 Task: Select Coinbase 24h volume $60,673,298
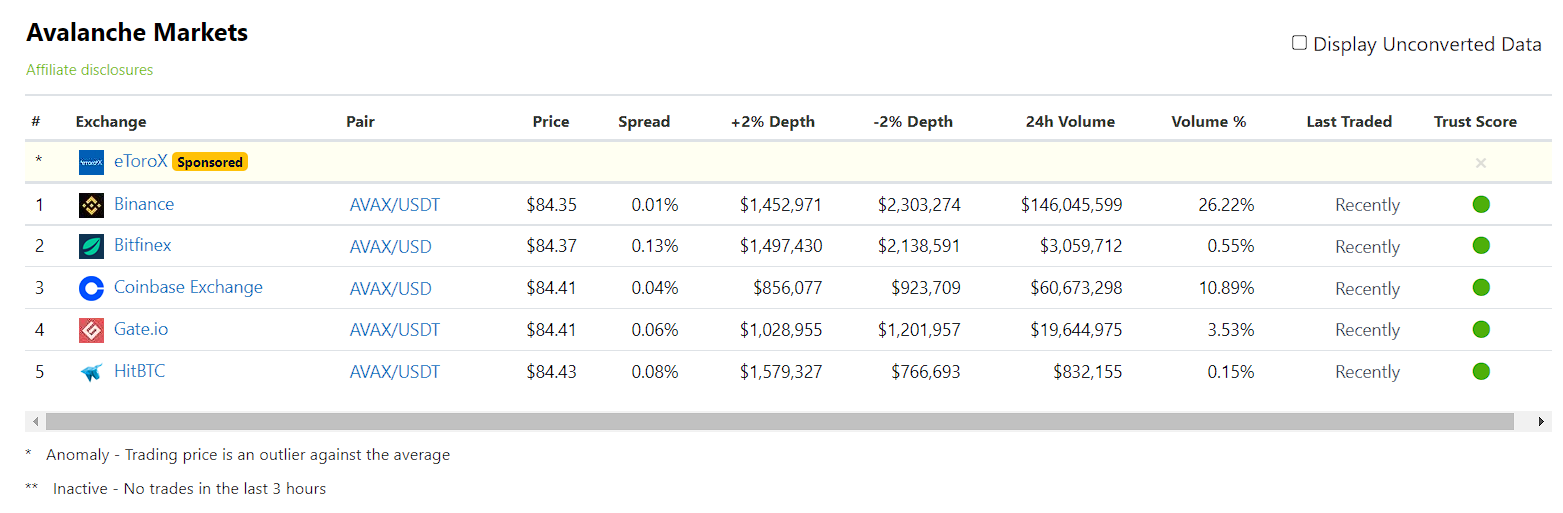(x=1077, y=288)
